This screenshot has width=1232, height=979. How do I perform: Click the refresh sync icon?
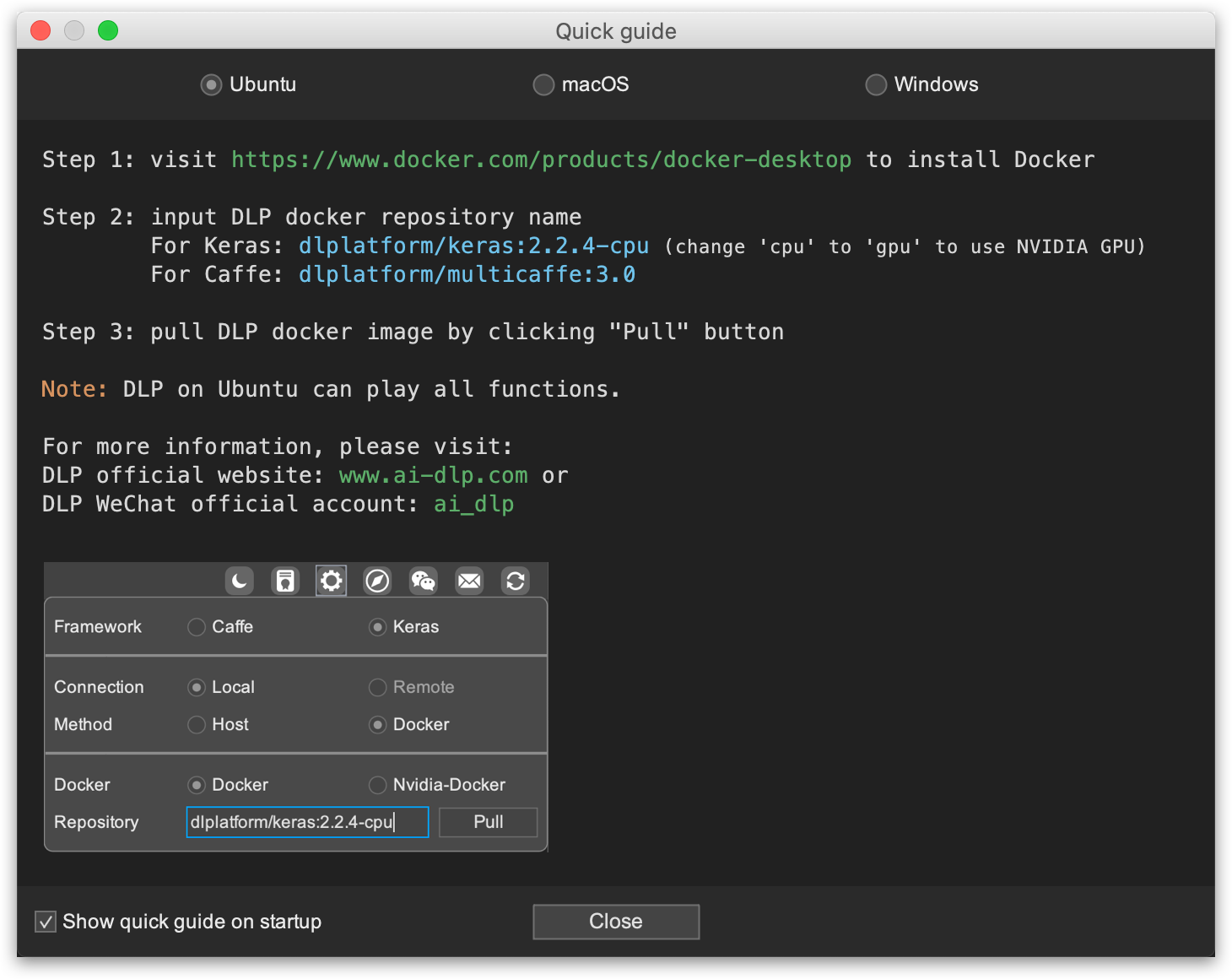pos(516,581)
